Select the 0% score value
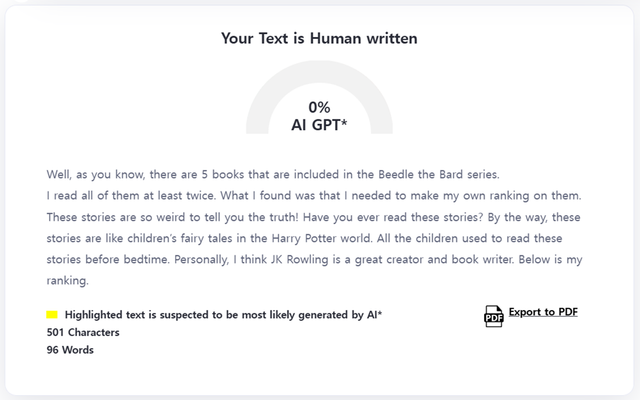 319,107
